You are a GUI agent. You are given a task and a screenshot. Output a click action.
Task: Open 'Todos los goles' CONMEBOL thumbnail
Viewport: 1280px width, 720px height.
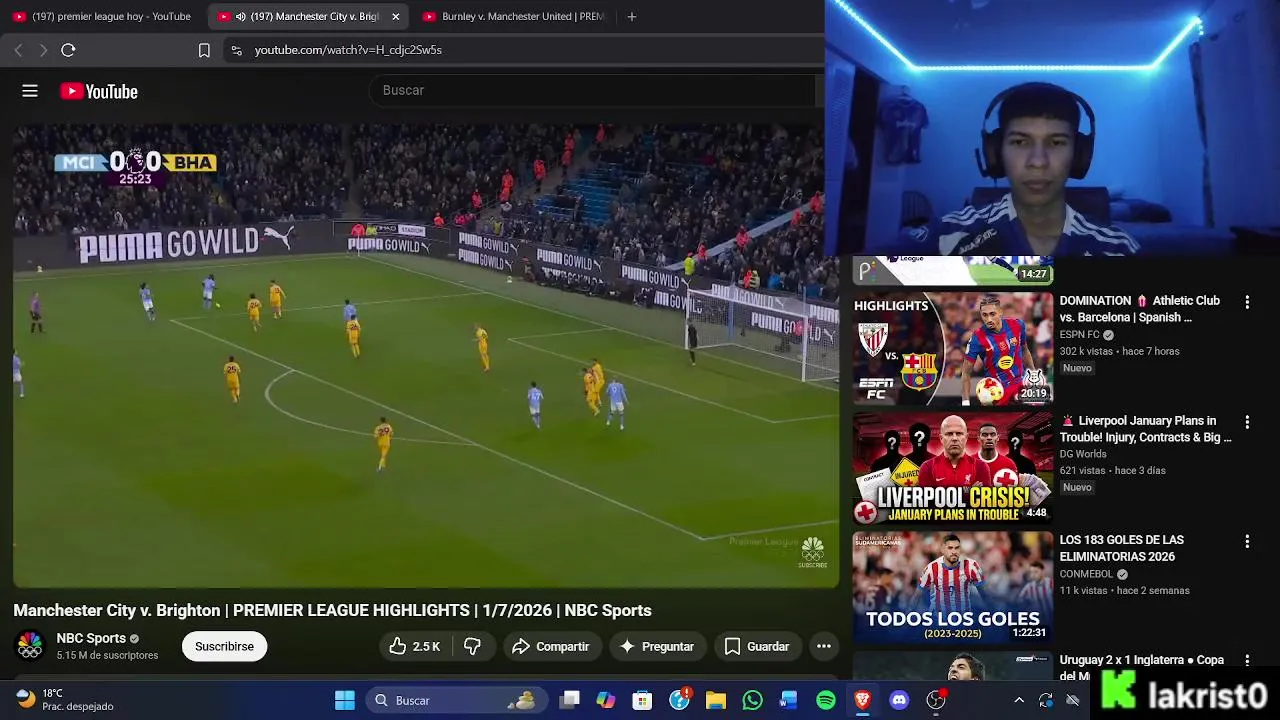[952, 587]
